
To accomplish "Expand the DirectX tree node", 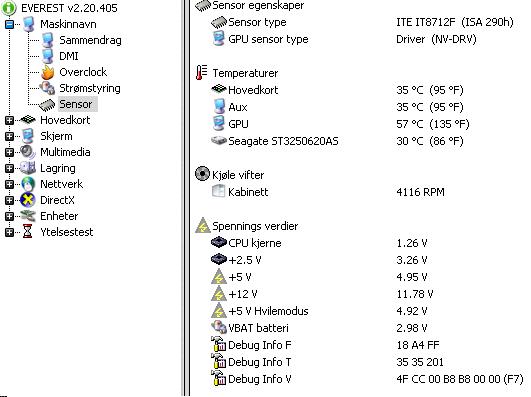I will coord(9,200).
